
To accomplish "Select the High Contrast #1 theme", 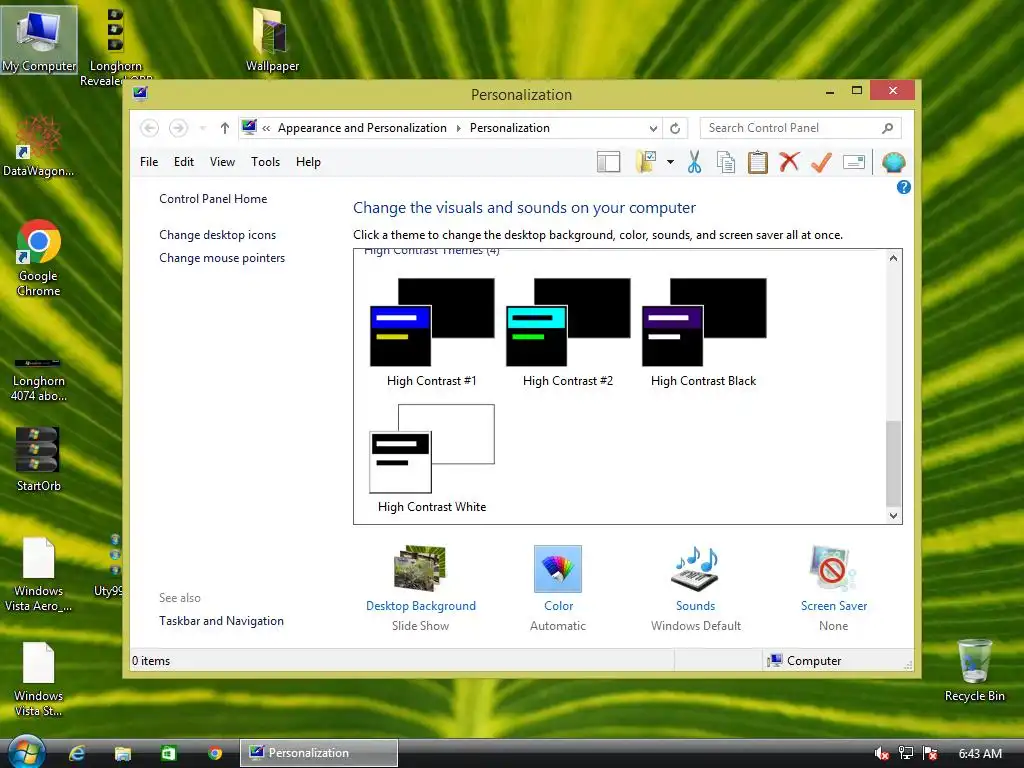I will tap(432, 333).
